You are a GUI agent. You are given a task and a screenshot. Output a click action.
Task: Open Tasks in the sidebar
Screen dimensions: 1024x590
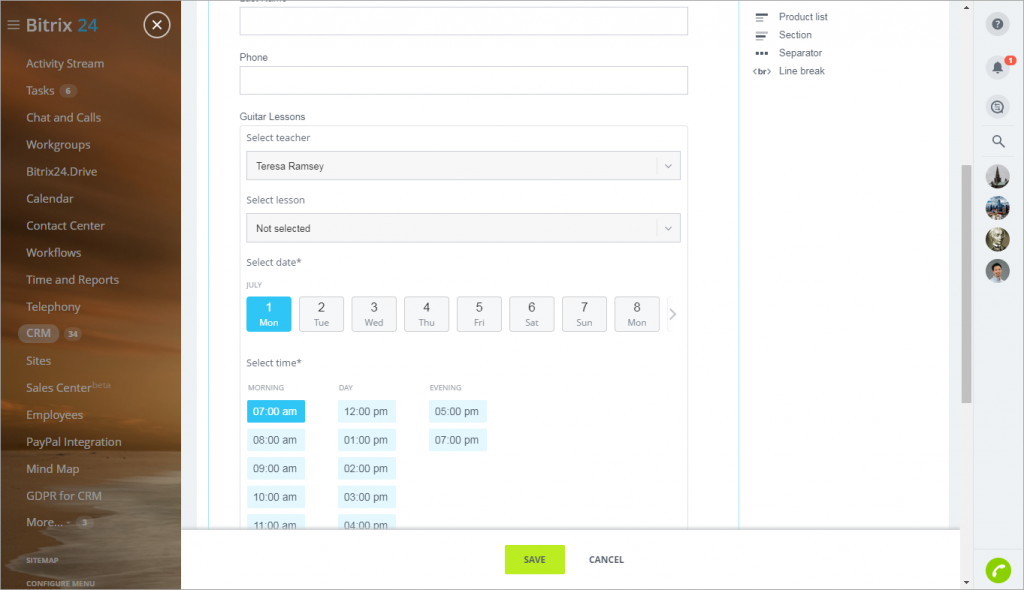(40, 91)
